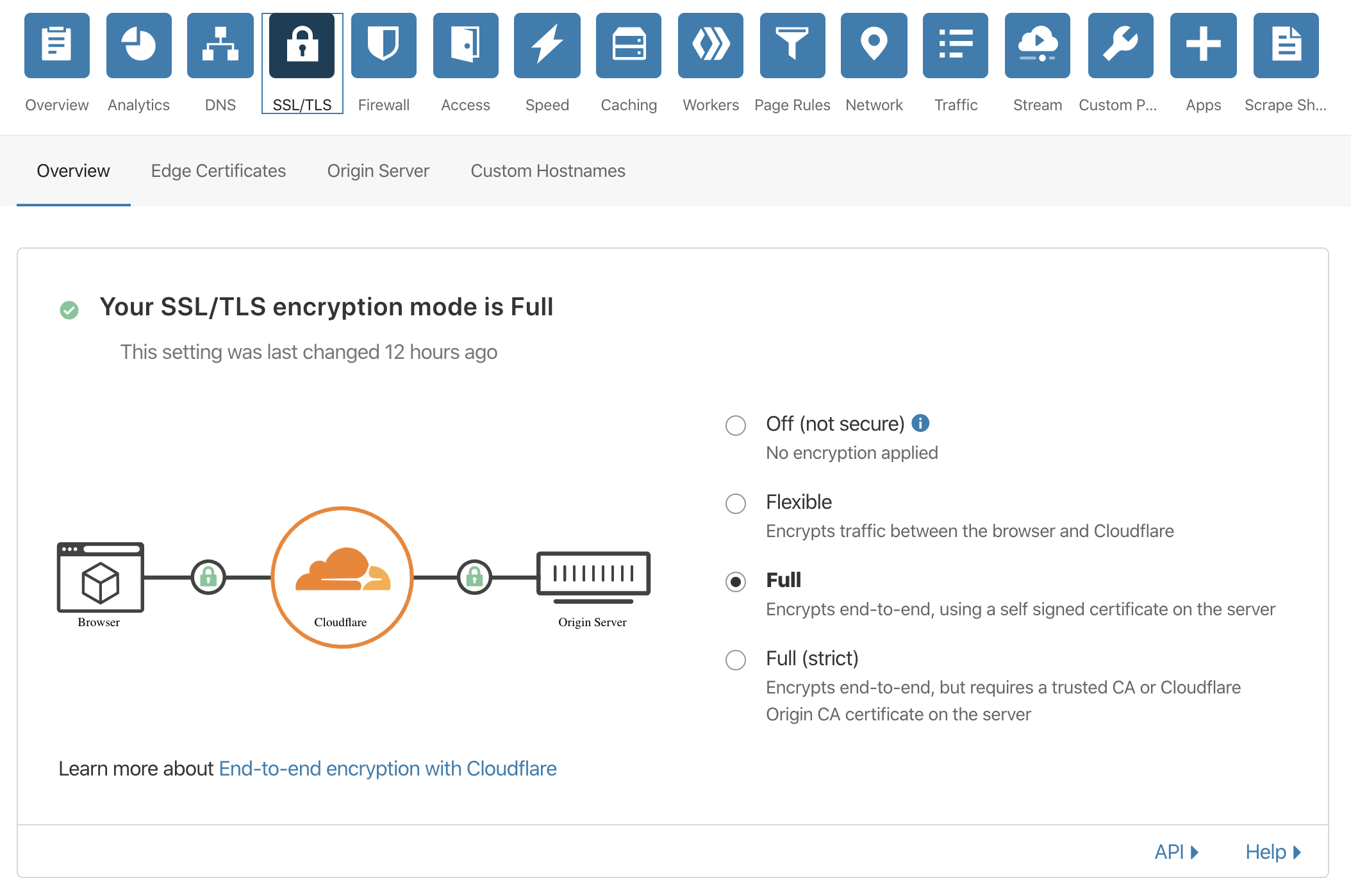Open the Workers icon

pyautogui.click(x=710, y=46)
